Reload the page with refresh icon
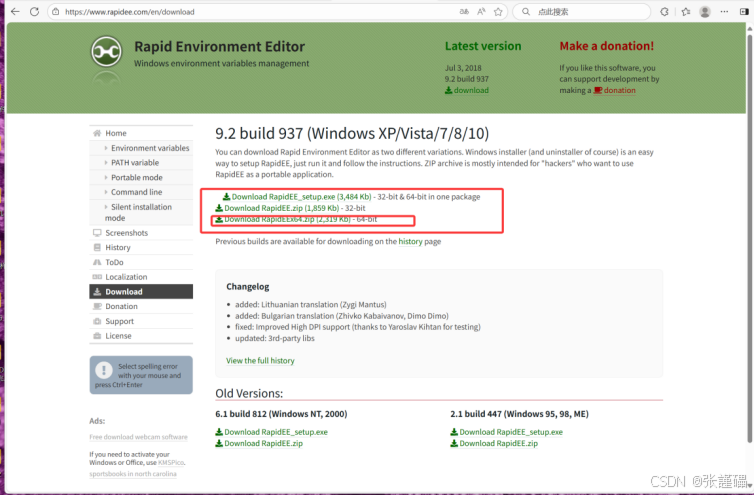754x495 pixels. click(x=34, y=12)
